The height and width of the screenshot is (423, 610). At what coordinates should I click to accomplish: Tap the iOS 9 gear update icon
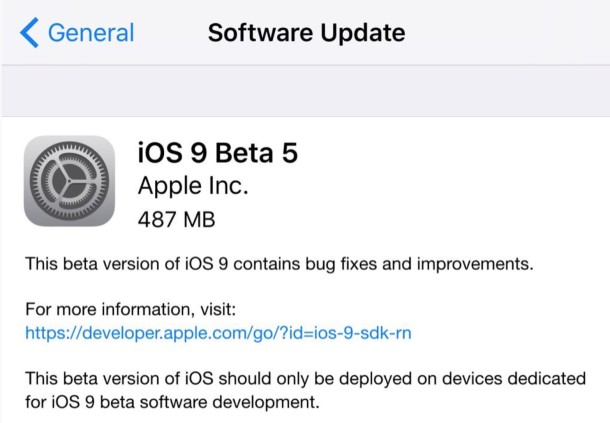(68, 183)
